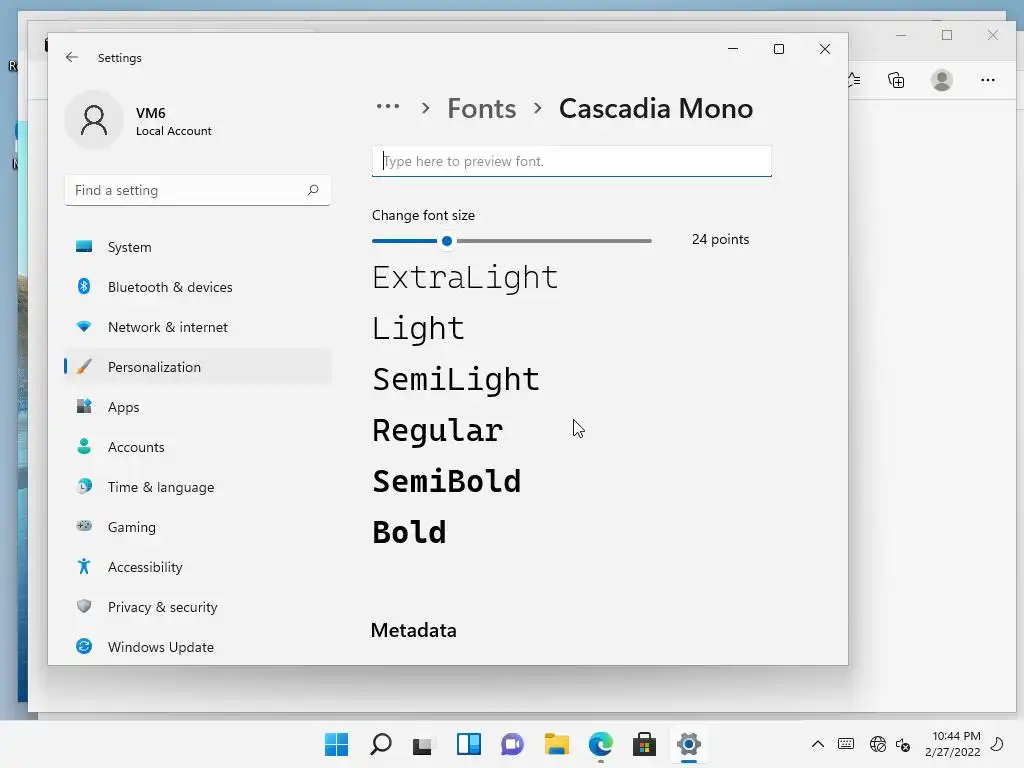Open taskbar Search
This screenshot has height=768, width=1024.
click(381, 744)
